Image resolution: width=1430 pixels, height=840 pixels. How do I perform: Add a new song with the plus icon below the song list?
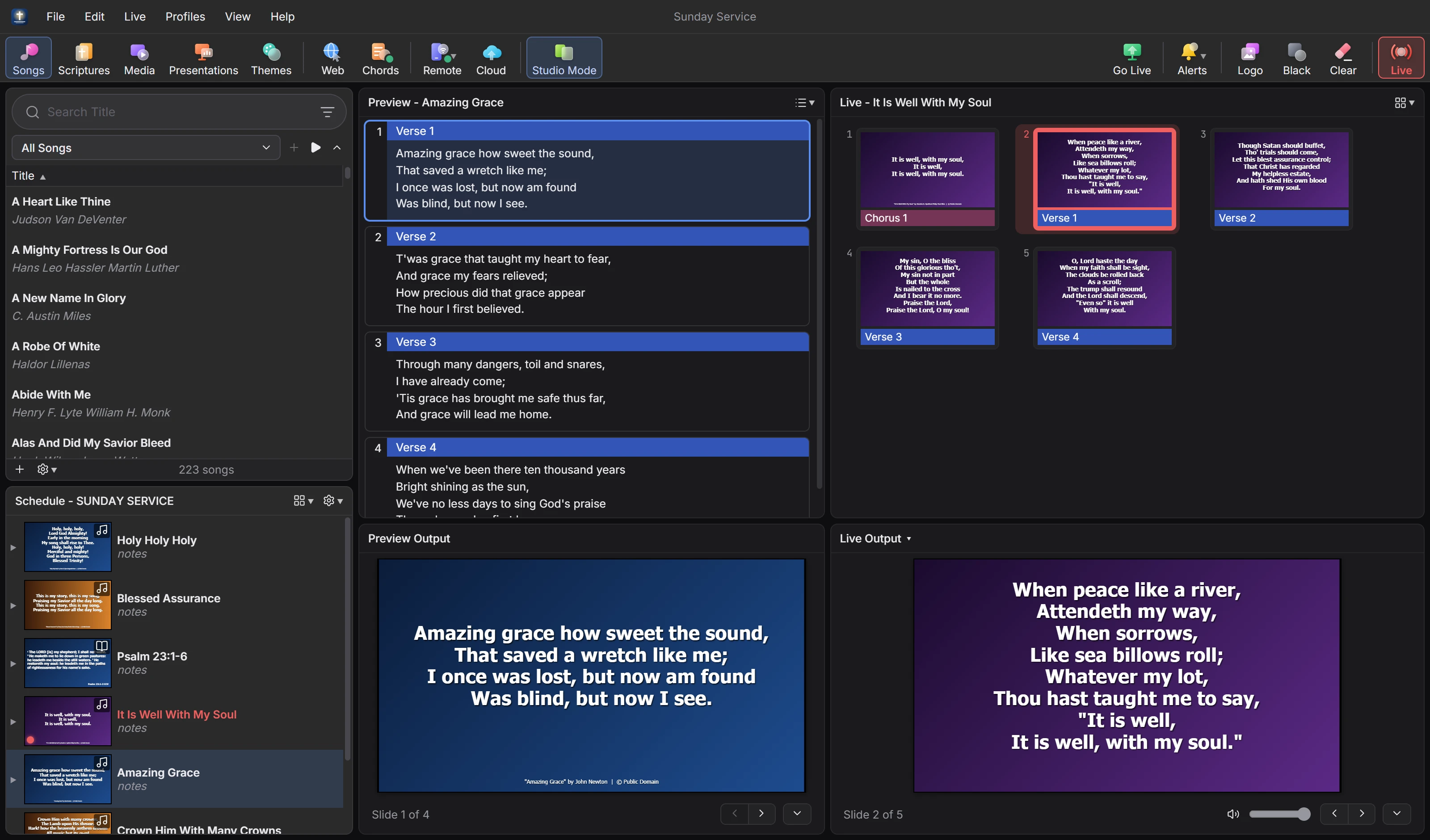click(19, 469)
